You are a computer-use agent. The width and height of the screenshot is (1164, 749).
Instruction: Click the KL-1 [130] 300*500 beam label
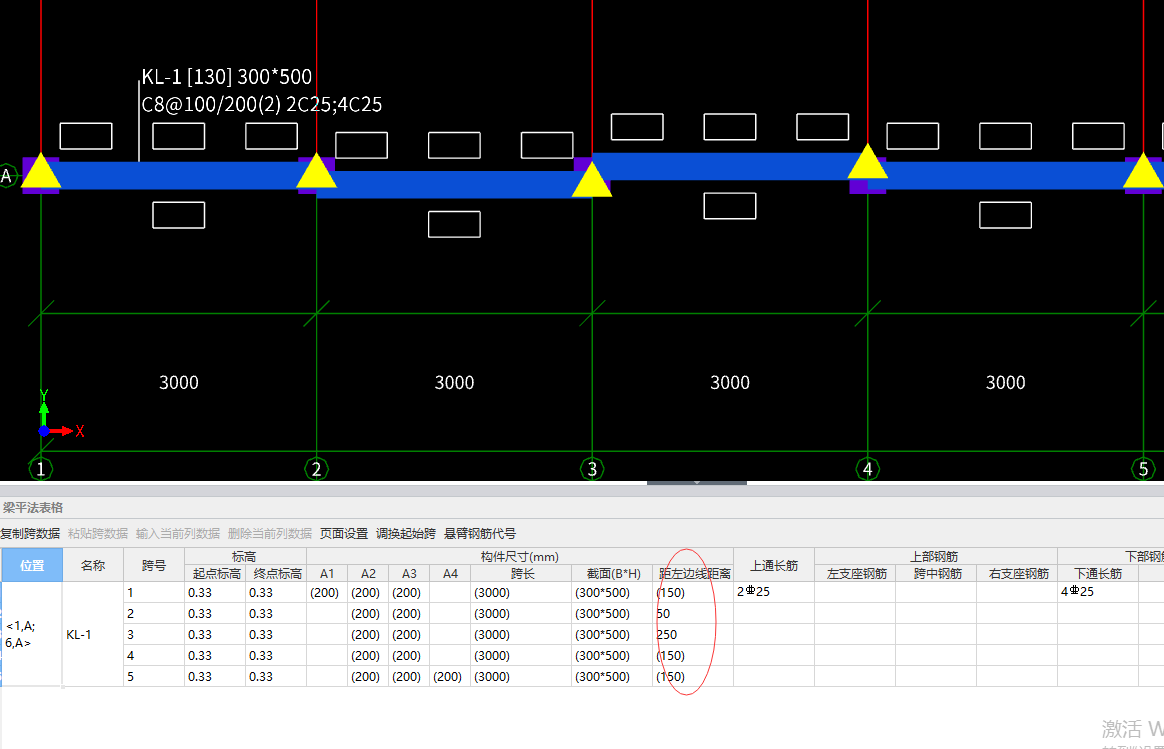(226, 76)
